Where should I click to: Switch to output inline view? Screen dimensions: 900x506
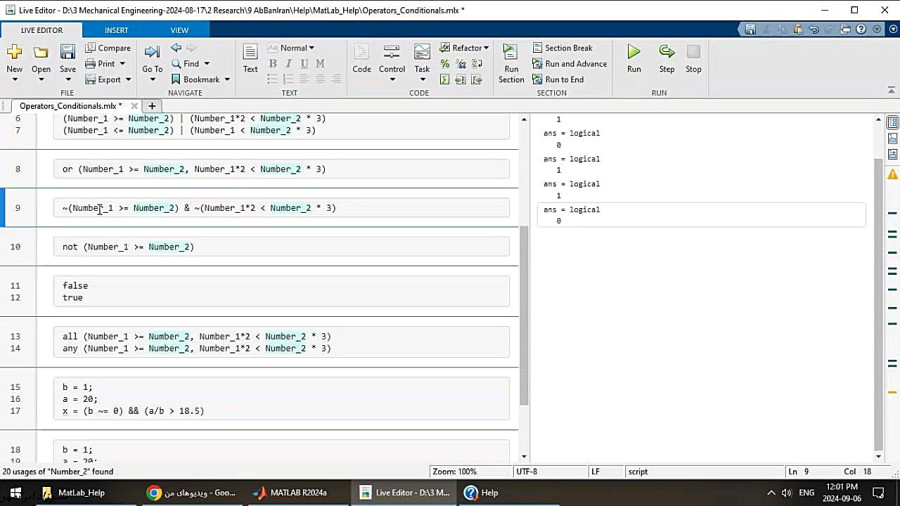[893, 138]
